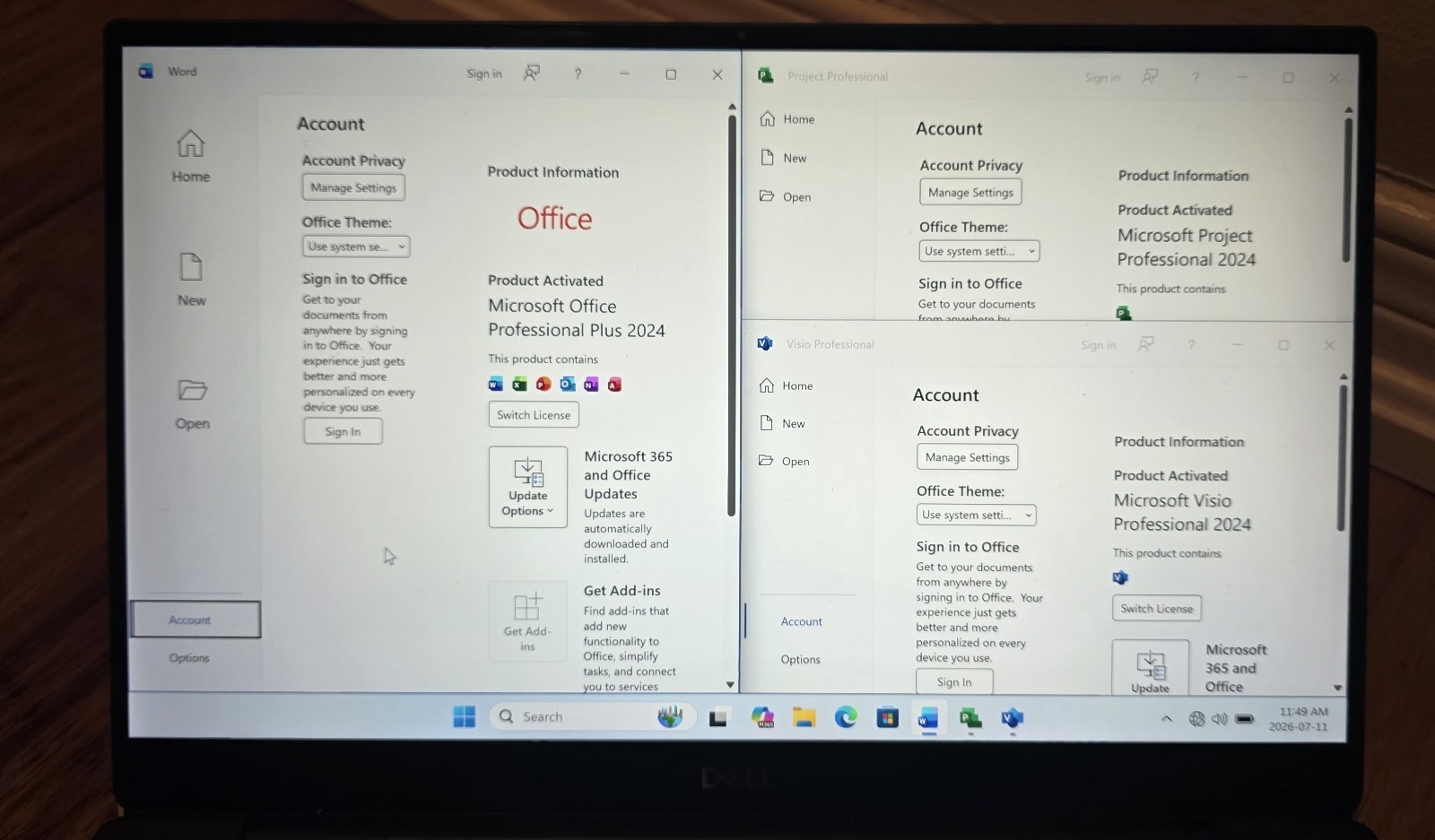The image size is (1435, 840).
Task: Open Home in Project Professional sidebar
Action: click(x=787, y=119)
